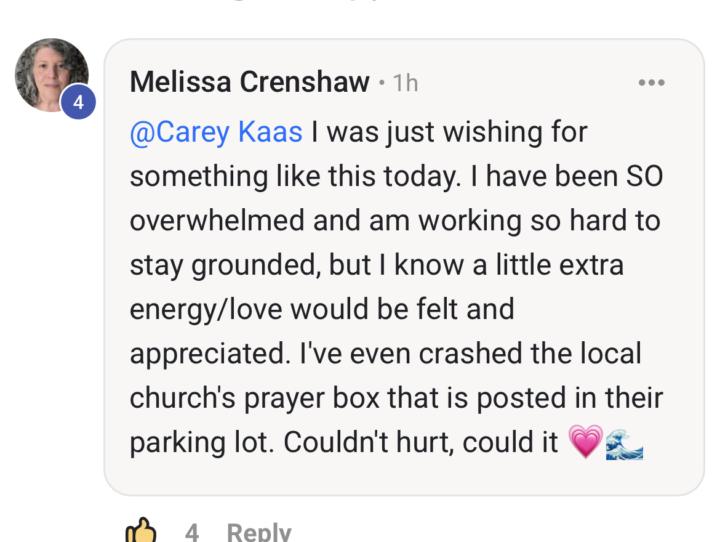Click the word "energy/love" in comment
This screenshot has height=542, width=720.
(x=206, y=310)
